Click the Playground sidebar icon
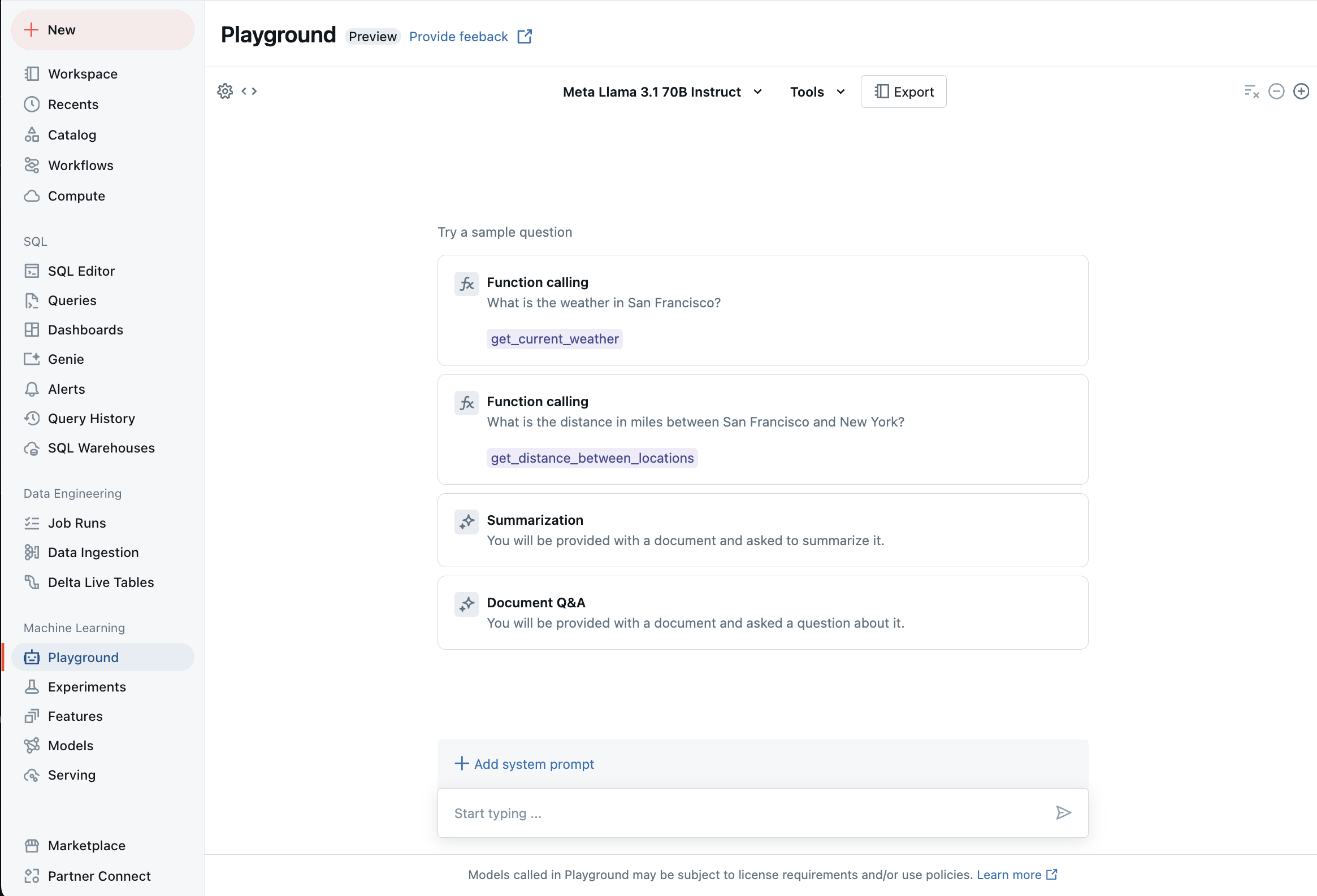 (32, 657)
